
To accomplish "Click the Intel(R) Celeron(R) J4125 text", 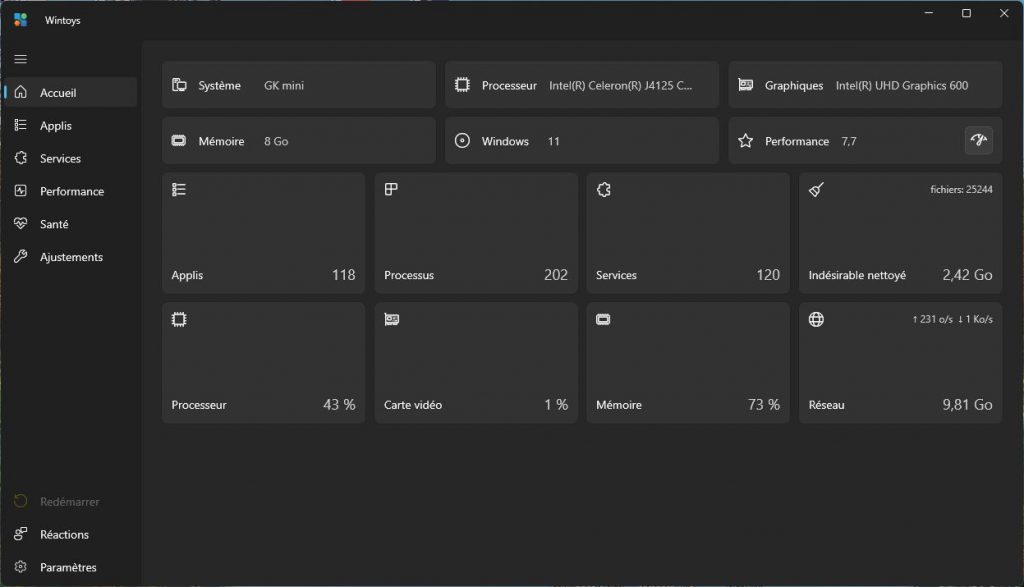I will click(620, 86).
